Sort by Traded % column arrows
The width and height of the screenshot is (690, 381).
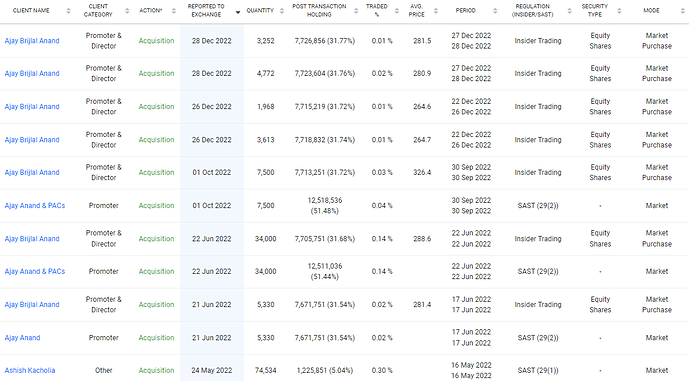point(396,11)
